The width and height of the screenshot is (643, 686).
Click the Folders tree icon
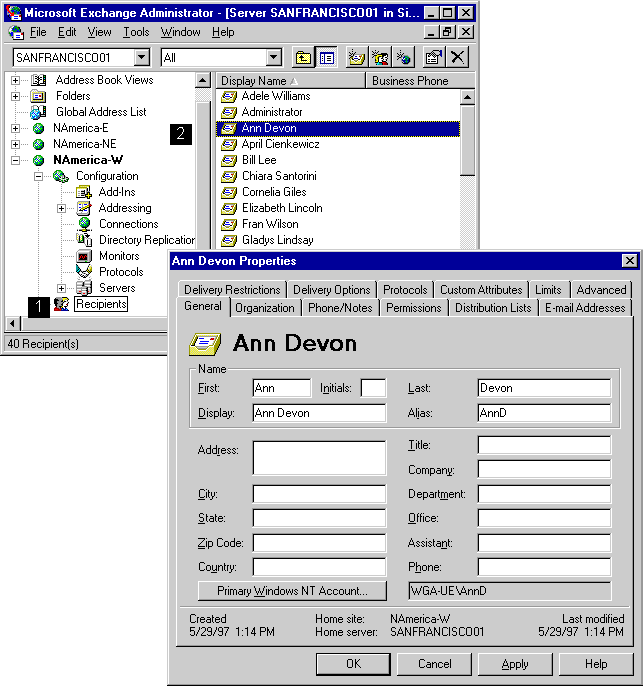click(x=38, y=96)
